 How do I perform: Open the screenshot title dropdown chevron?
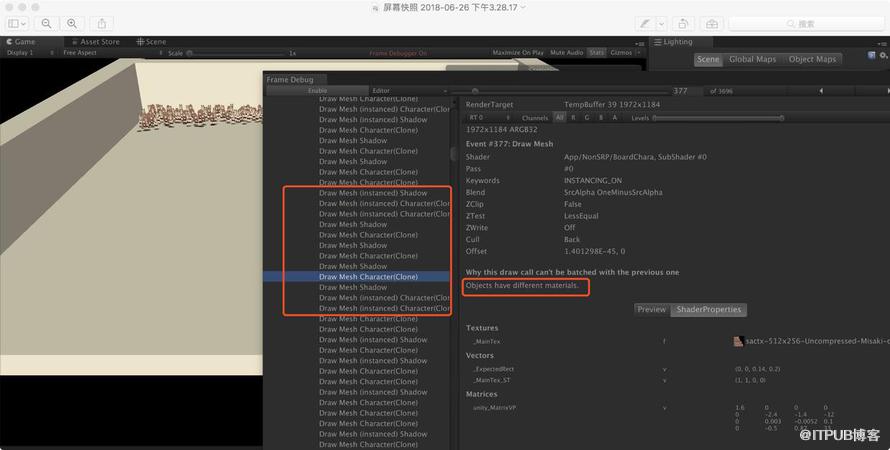coord(523,7)
